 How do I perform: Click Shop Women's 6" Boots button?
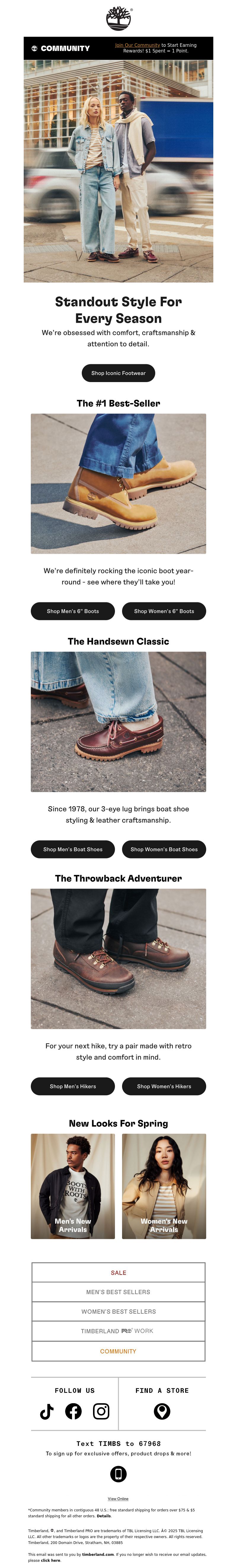point(164,611)
